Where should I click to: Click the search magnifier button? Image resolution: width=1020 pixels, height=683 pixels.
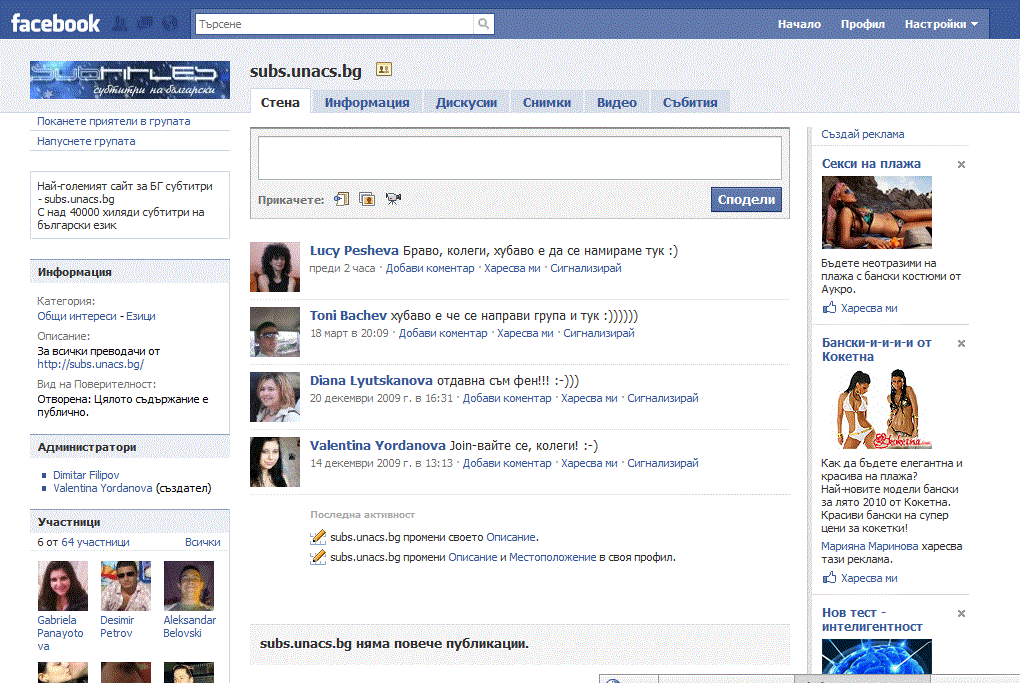[x=483, y=24]
